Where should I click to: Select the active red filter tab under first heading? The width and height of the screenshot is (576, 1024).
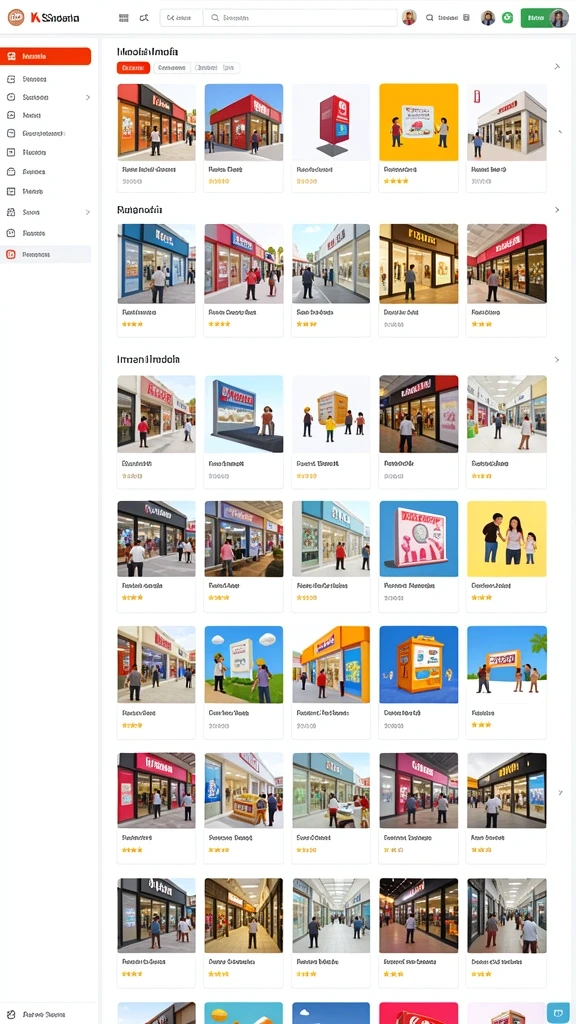coord(133,68)
